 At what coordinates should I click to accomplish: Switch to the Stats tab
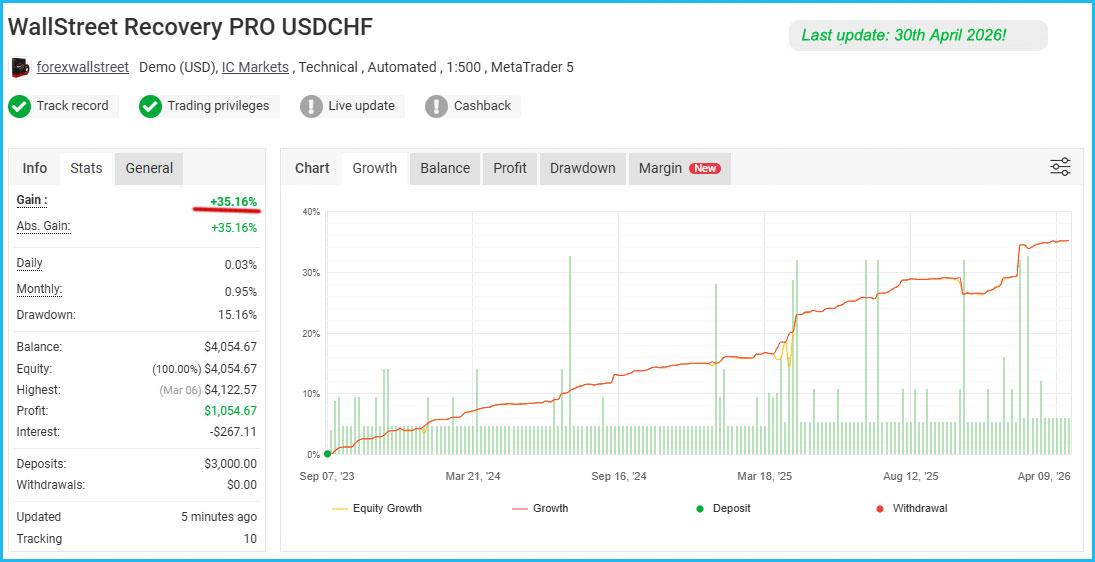click(x=87, y=168)
